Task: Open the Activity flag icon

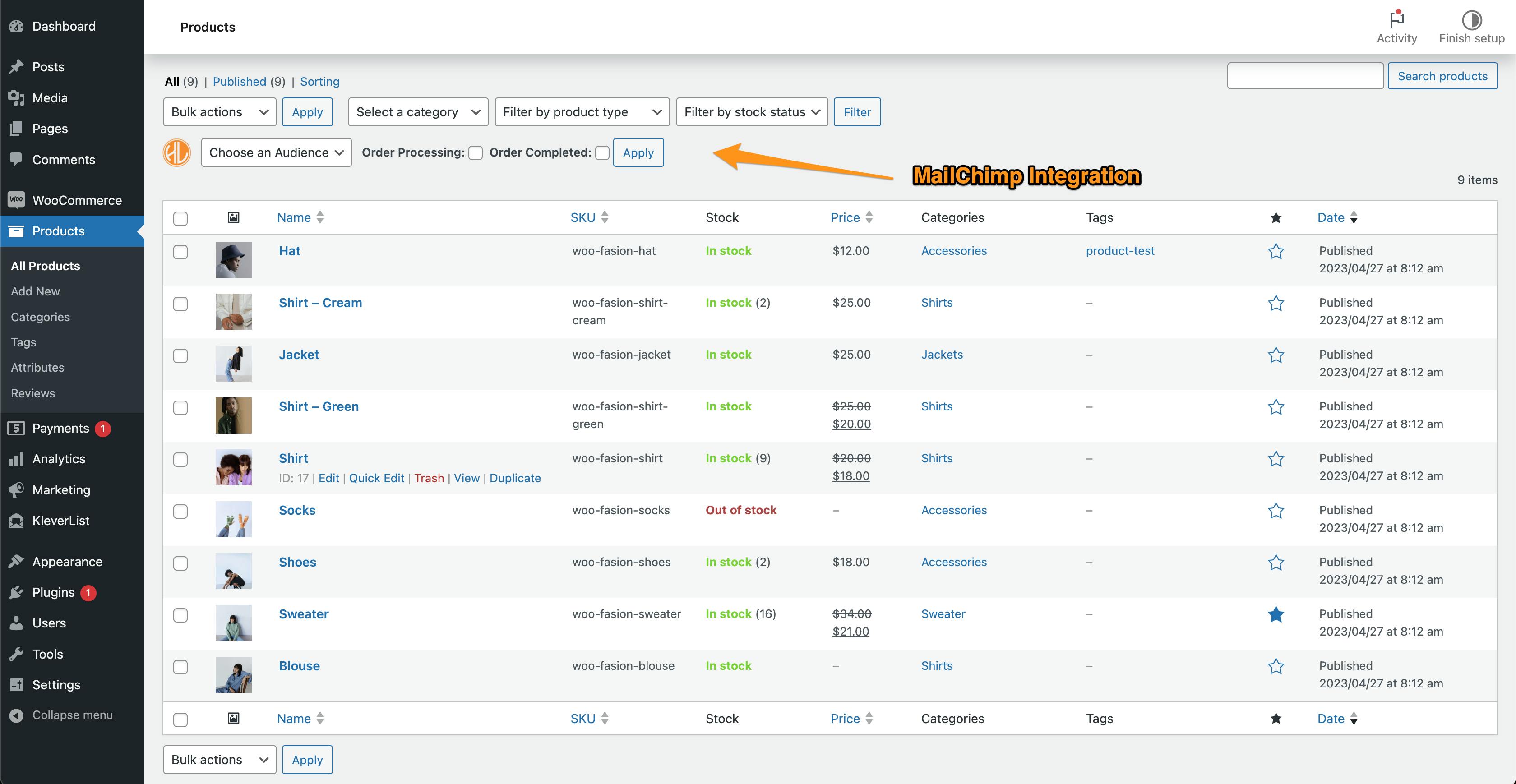Action: pos(1396,19)
